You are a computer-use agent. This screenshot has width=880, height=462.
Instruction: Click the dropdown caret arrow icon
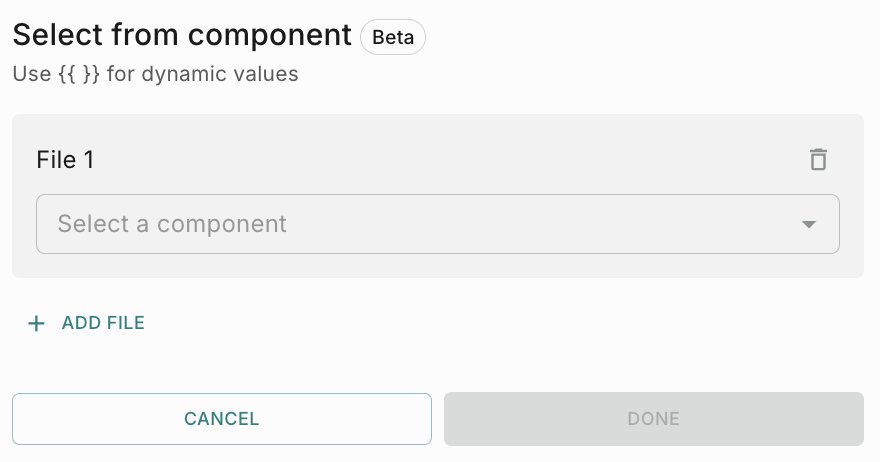tap(810, 224)
